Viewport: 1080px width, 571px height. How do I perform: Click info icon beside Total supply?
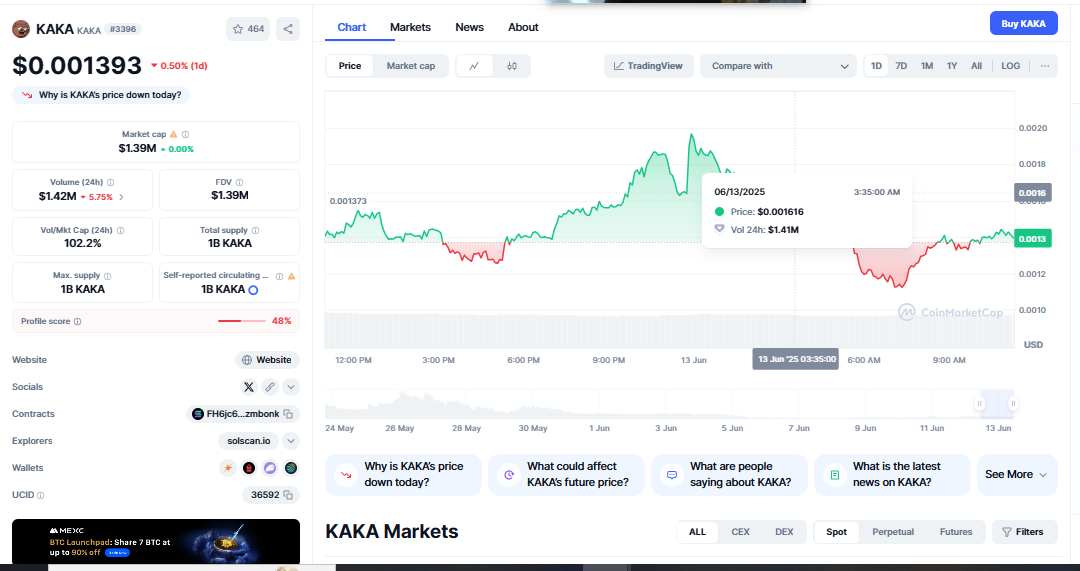pos(256,231)
